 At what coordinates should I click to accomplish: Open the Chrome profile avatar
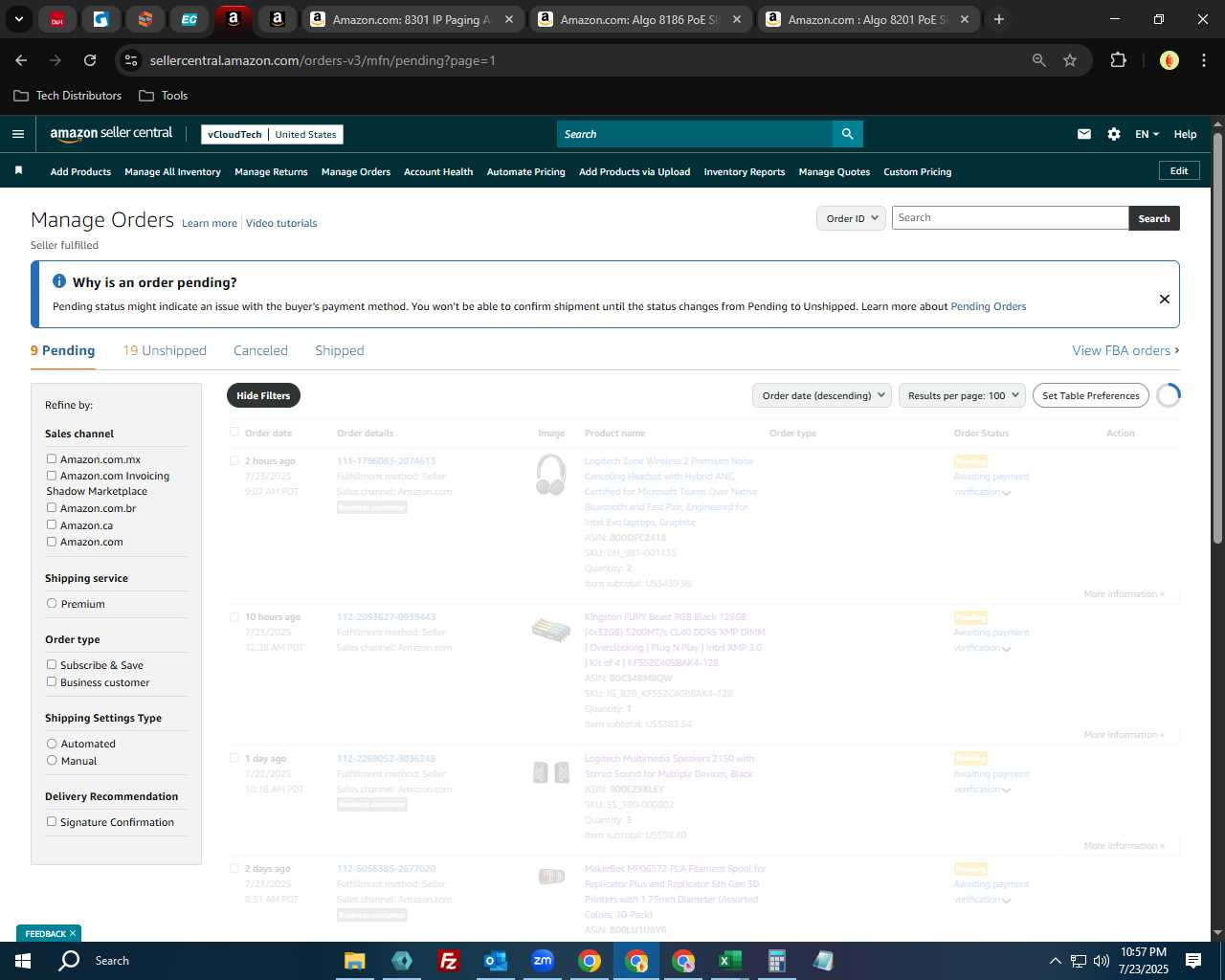click(1169, 60)
